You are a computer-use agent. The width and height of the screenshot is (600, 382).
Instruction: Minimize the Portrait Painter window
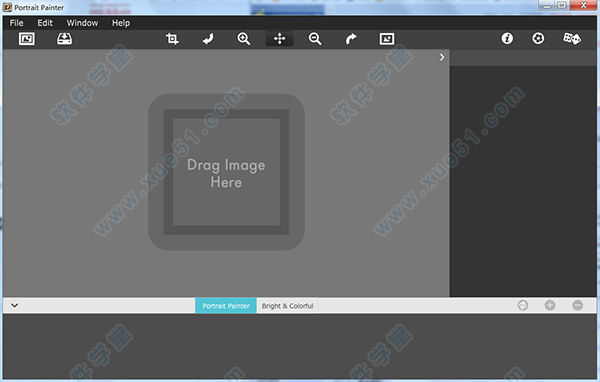[547, 5]
